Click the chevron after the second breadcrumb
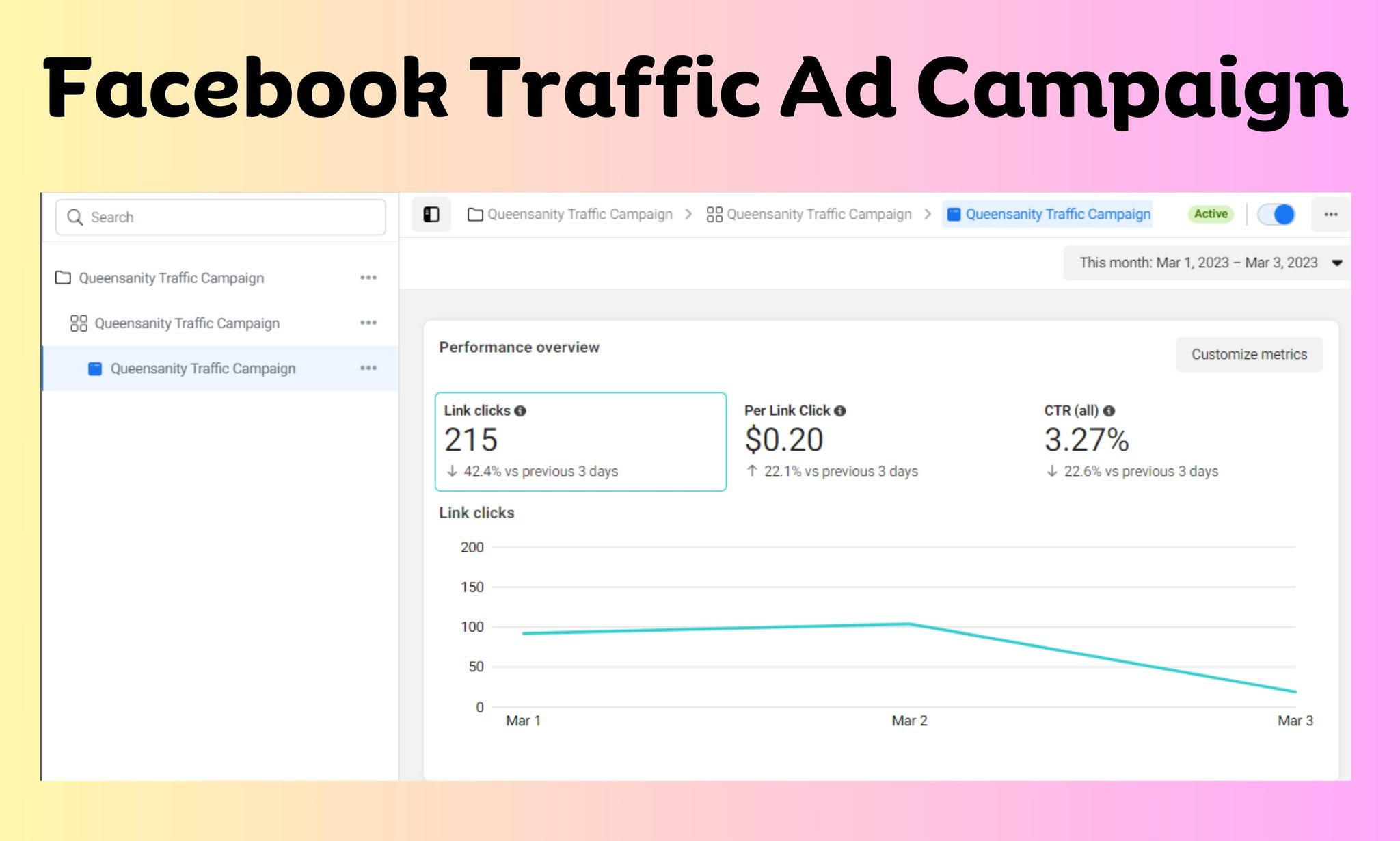The height and width of the screenshot is (841, 1400). pos(928,215)
